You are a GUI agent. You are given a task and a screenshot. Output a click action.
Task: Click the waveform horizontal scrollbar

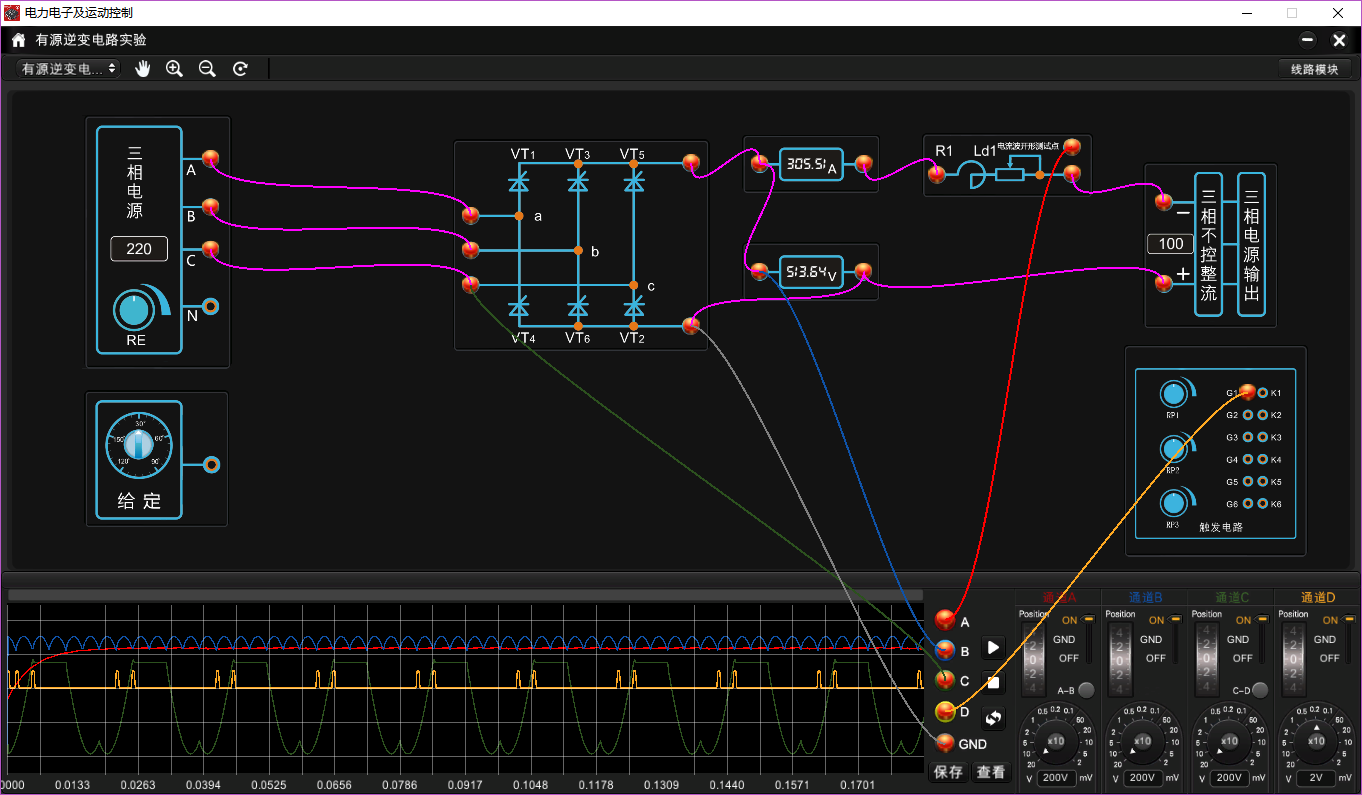point(466,595)
